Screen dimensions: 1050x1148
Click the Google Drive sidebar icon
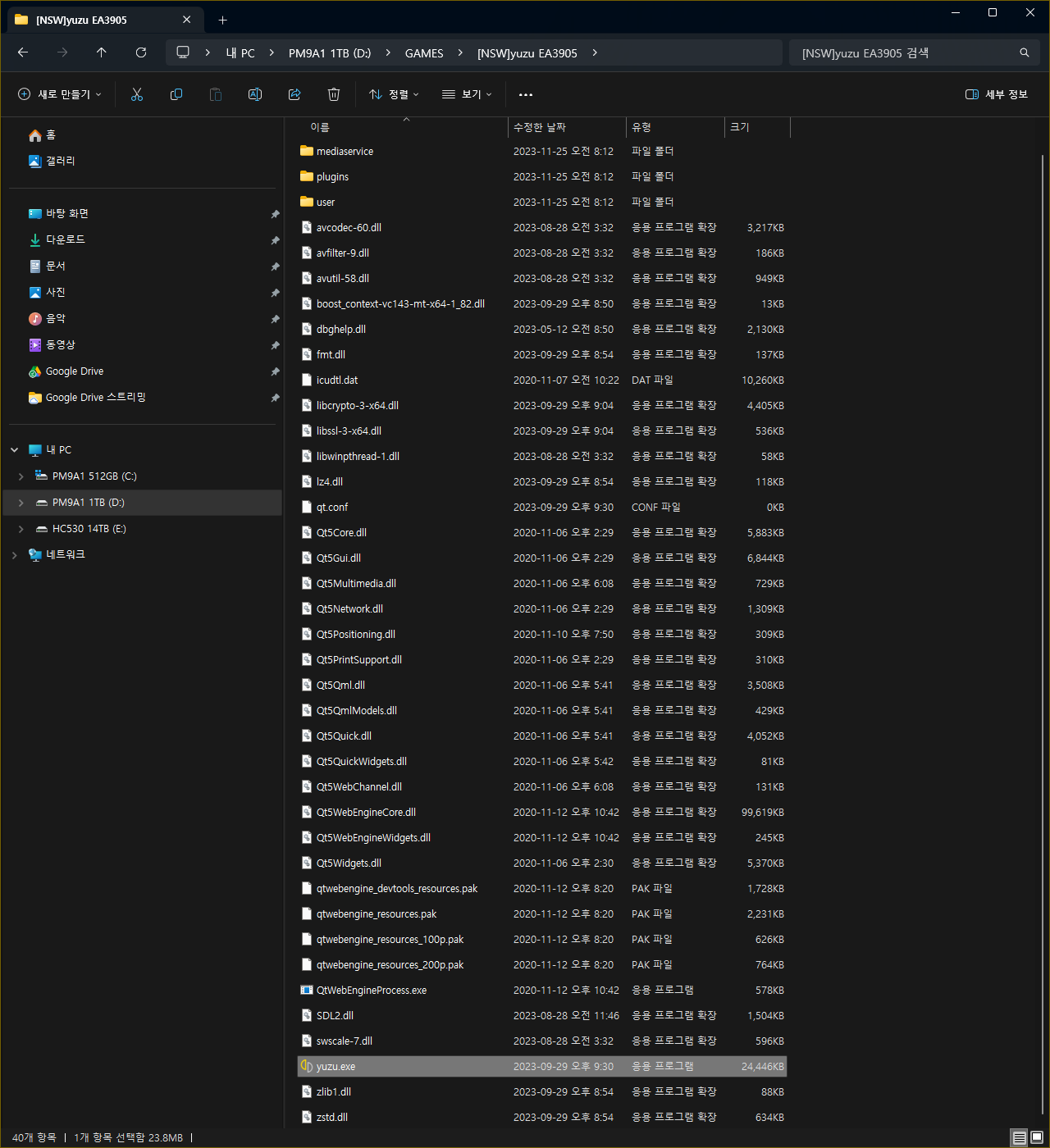(x=34, y=371)
